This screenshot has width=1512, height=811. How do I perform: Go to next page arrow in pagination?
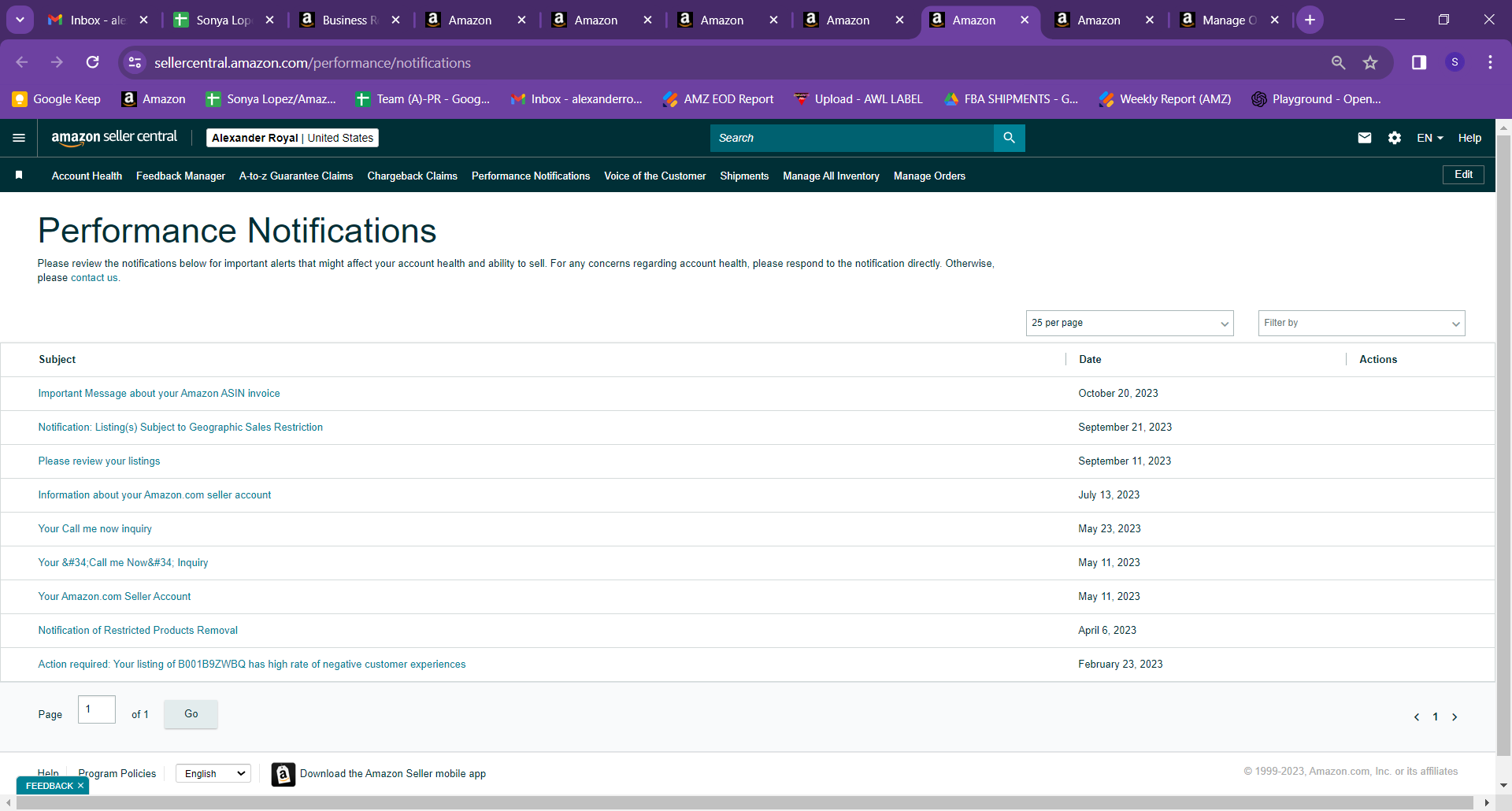(1455, 717)
